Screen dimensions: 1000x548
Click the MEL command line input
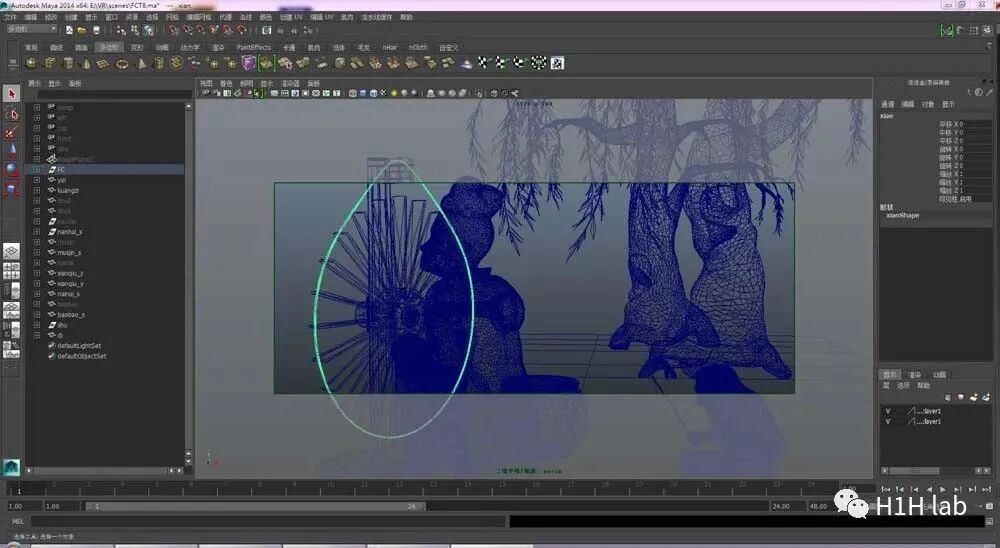click(268, 521)
